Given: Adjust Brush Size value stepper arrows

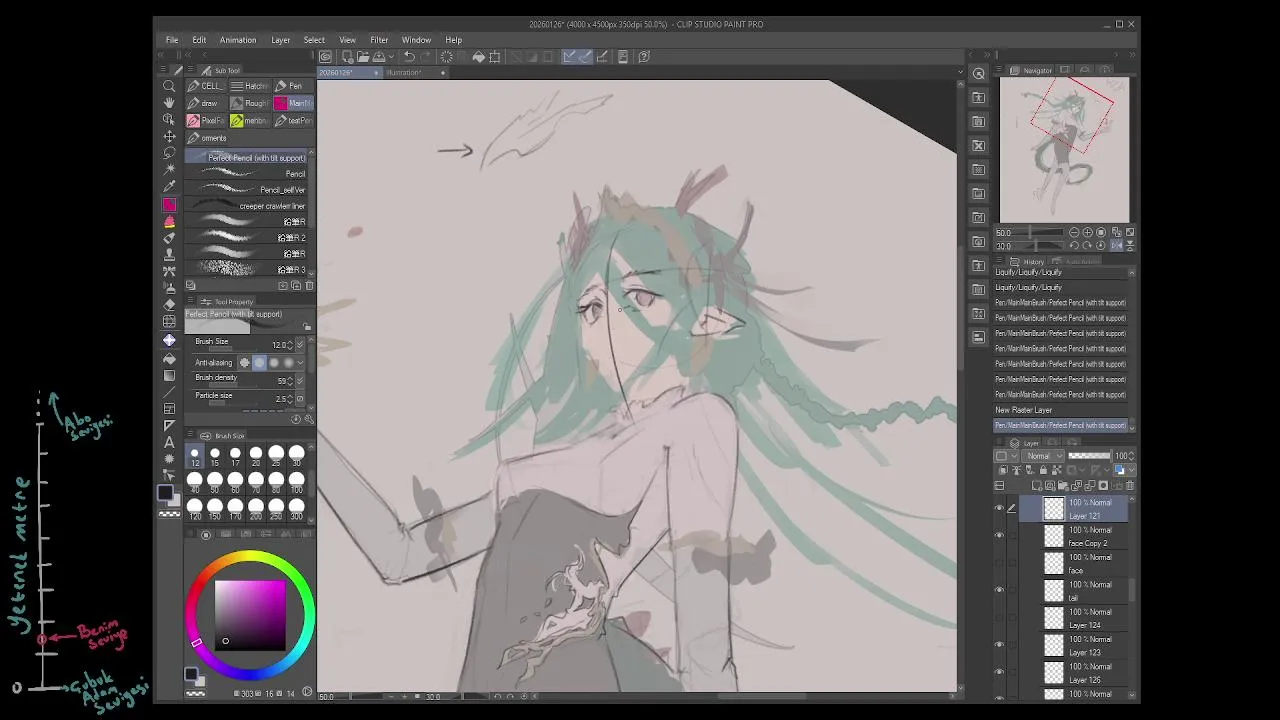Looking at the screenshot, I should [290, 345].
